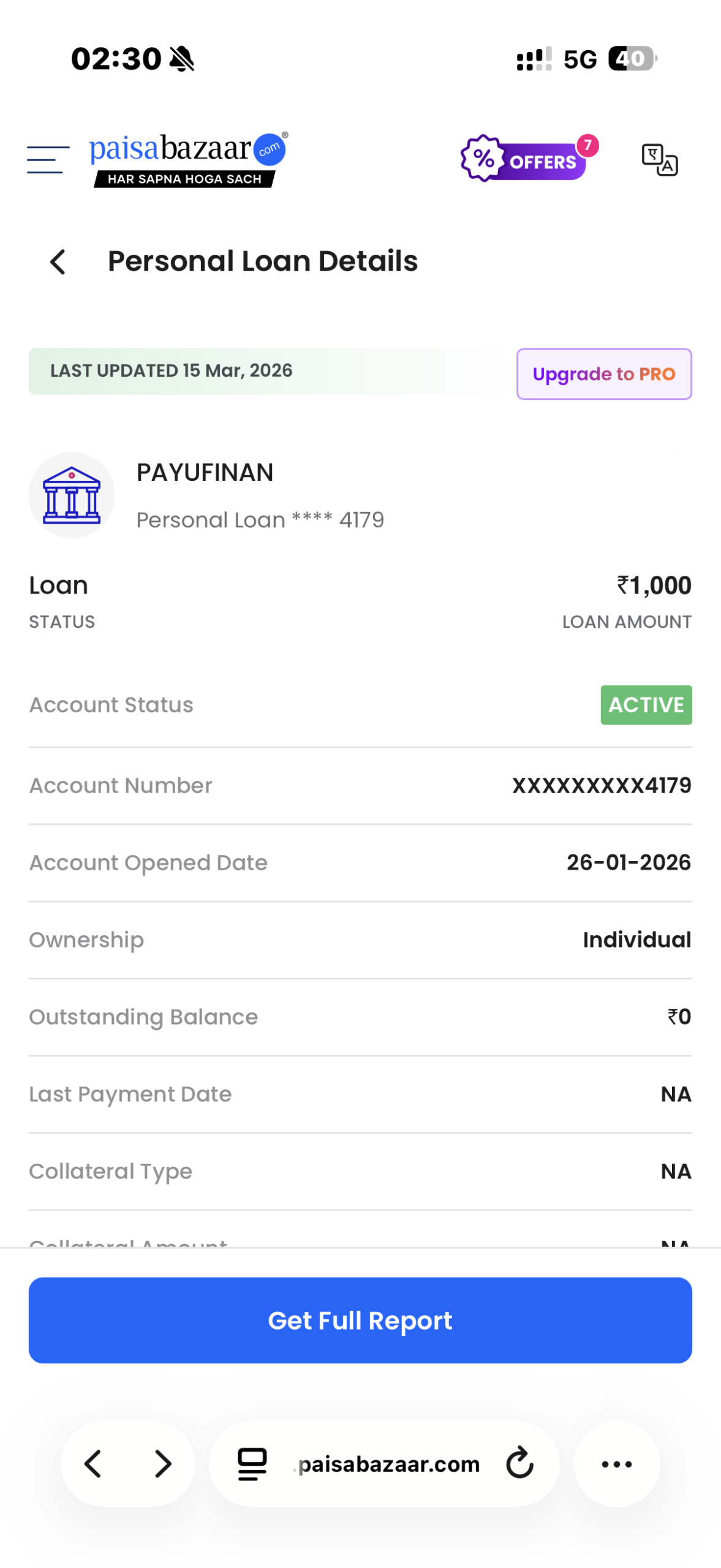Tap the Outstanding Balance row
The height and width of the screenshot is (1568, 721).
[x=360, y=1017]
